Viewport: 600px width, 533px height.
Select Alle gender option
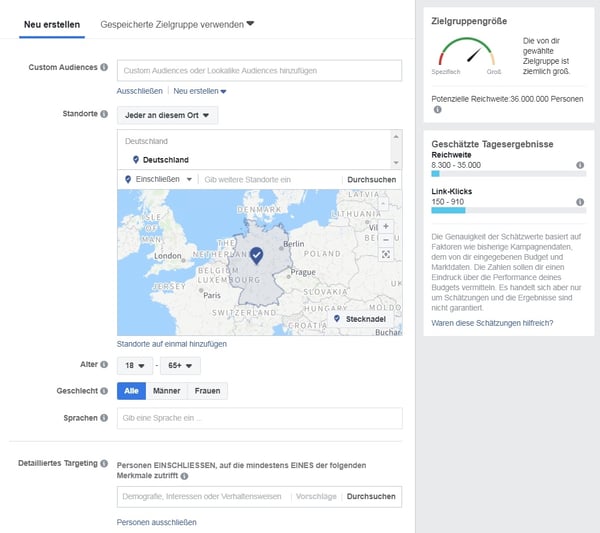pos(131,391)
